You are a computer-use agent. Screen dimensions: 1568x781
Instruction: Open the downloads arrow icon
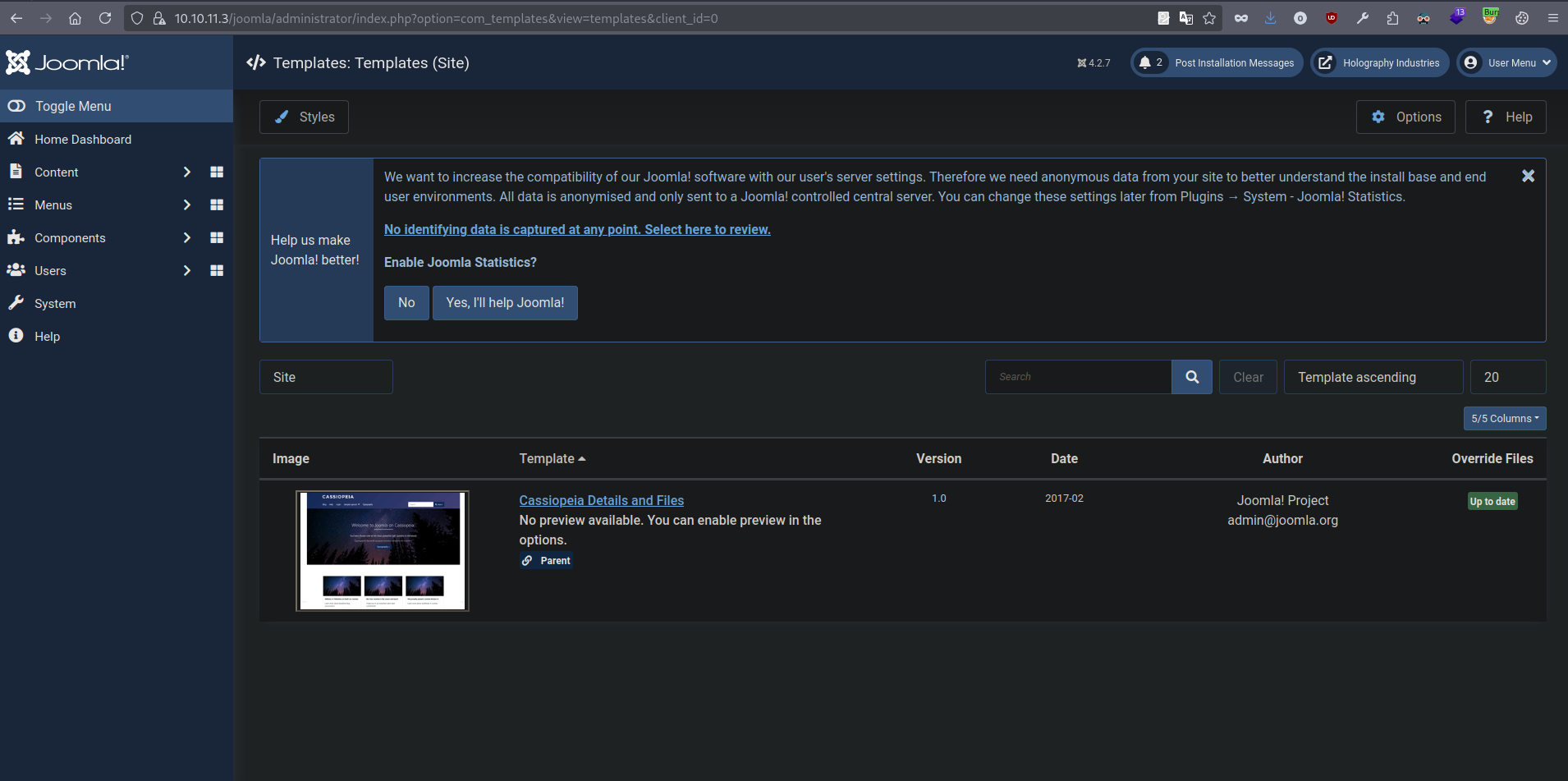[1270, 18]
